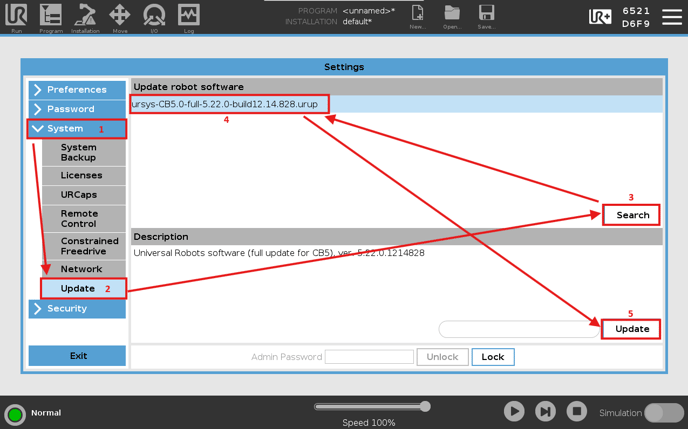Start program with Play button

(514, 411)
